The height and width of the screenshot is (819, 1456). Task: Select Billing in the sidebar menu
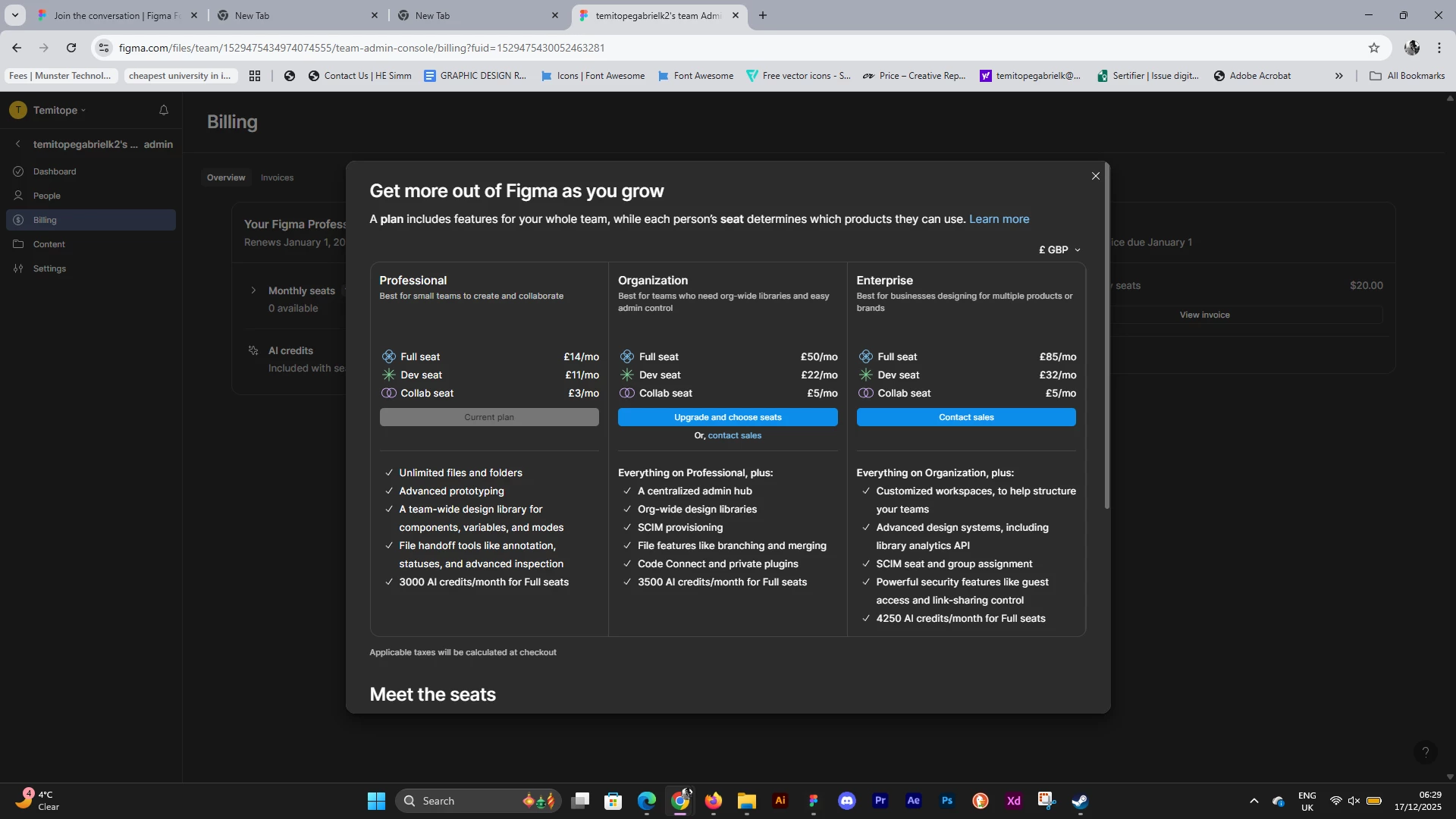click(x=45, y=220)
